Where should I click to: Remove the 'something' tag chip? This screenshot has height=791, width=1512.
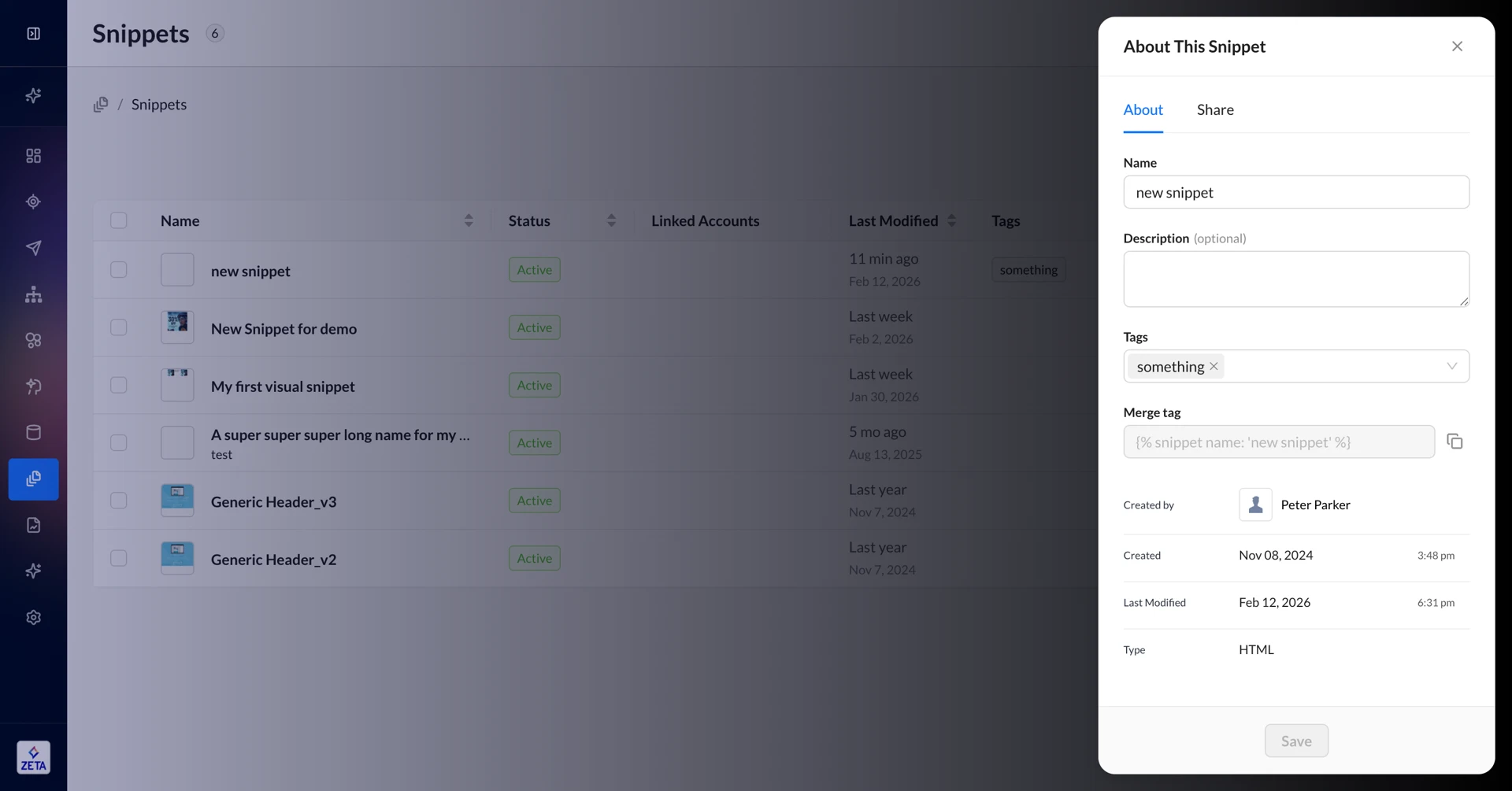(1214, 366)
